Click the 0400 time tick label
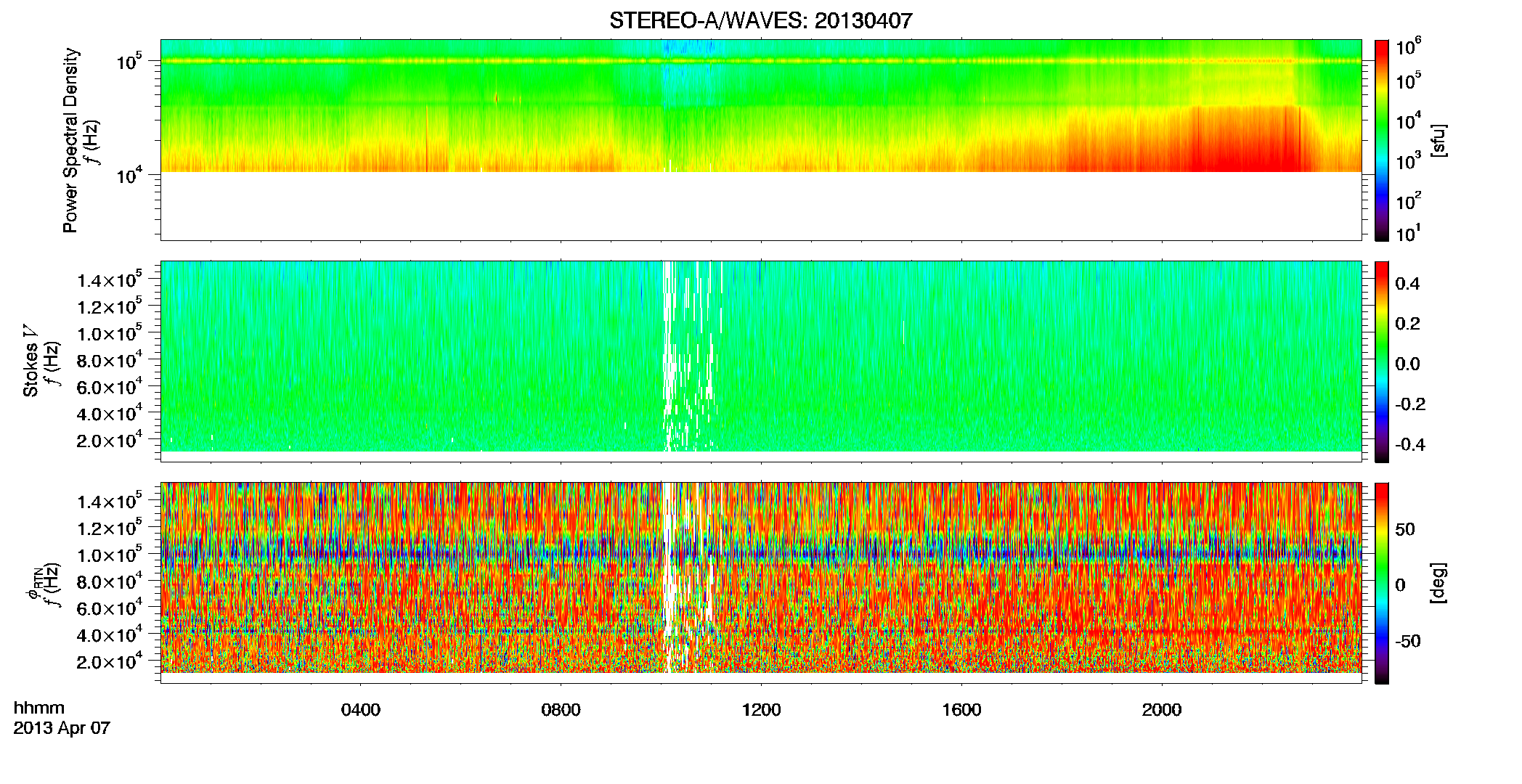 point(361,709)
